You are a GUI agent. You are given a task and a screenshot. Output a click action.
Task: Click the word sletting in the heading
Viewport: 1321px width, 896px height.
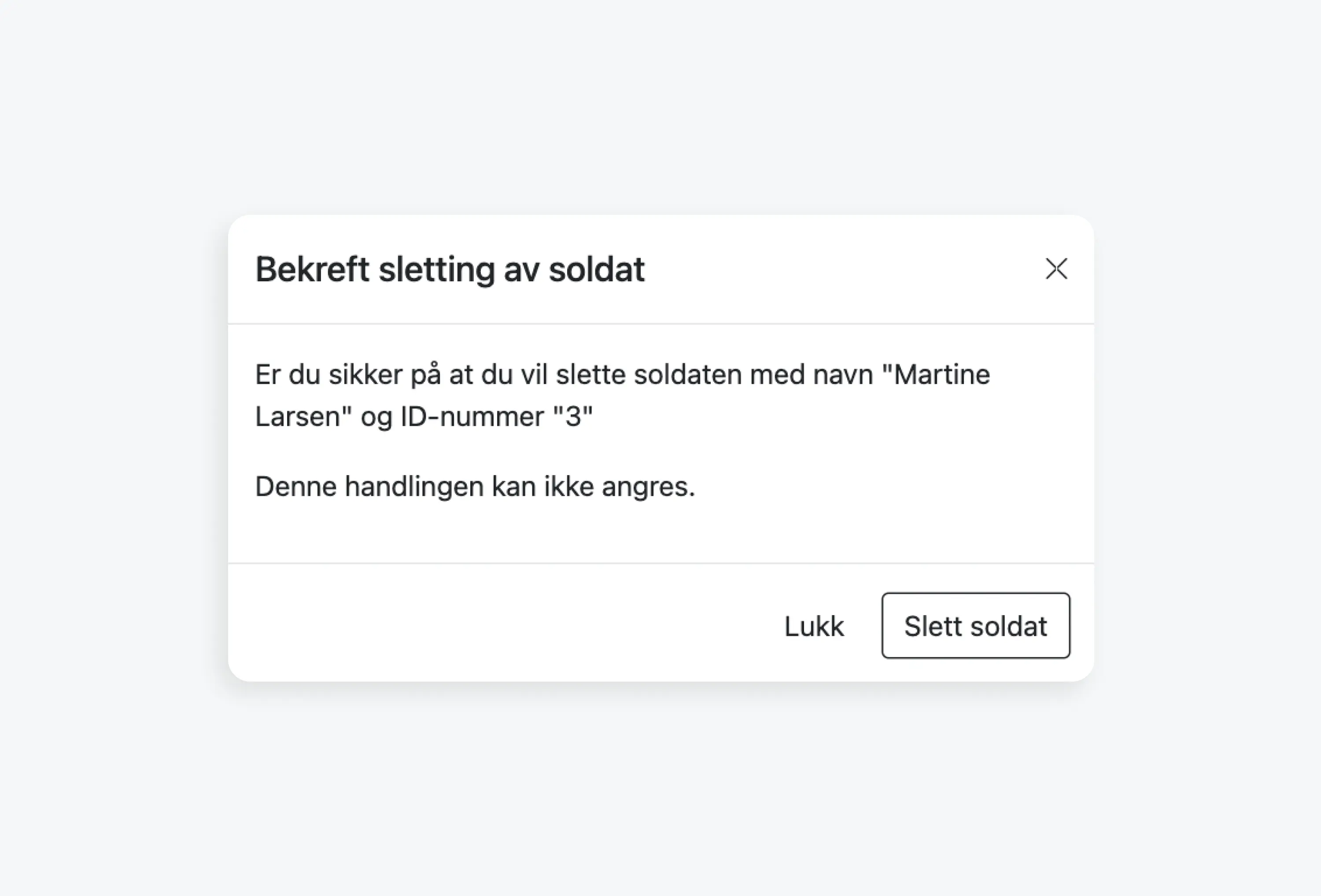point(436,269)
